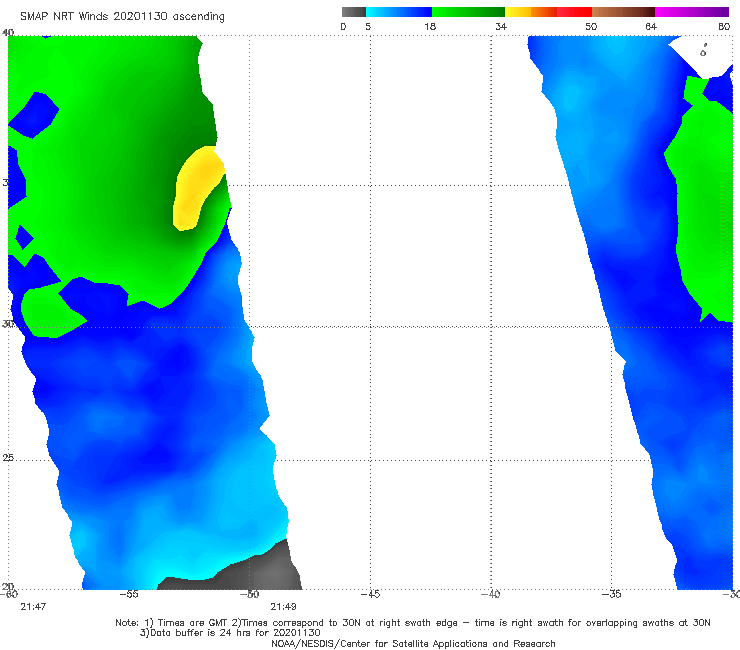Click the longitude label '-40'
The image size is (740, 650).
point(491,594)
